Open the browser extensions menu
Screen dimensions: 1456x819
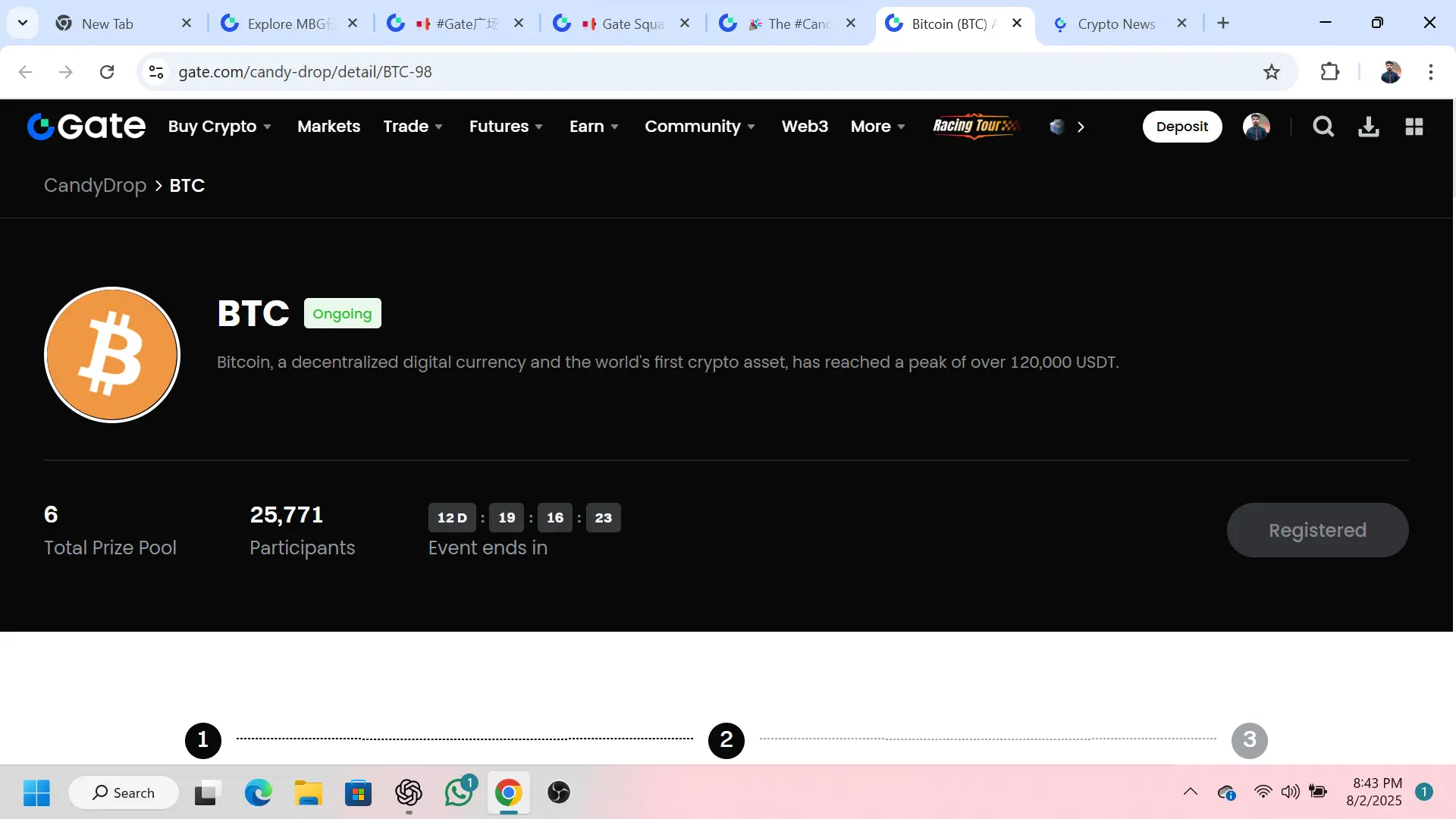point(1329,72)
